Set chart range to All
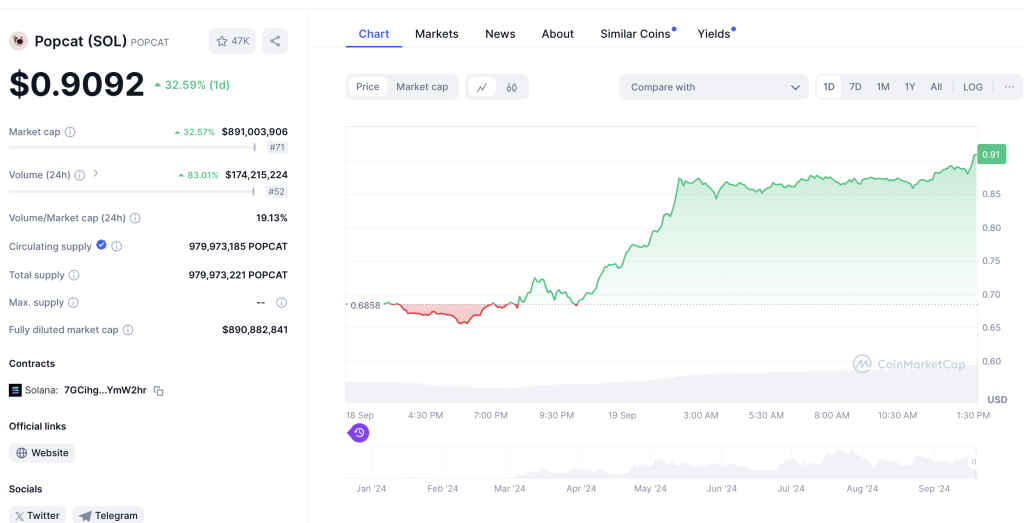Image resolution: width=1024 pixels, height=523 pixels. pyautogui.click(x=936, y=87)
